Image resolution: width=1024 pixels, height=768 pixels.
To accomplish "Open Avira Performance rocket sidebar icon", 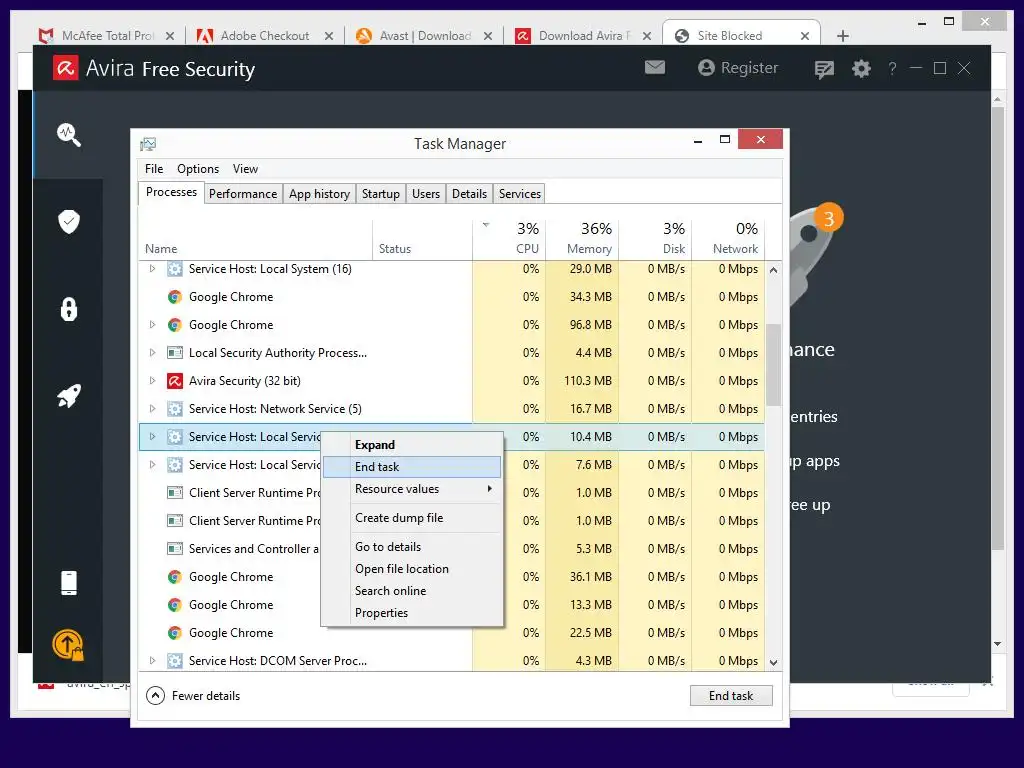I will [x=69, y=395].
